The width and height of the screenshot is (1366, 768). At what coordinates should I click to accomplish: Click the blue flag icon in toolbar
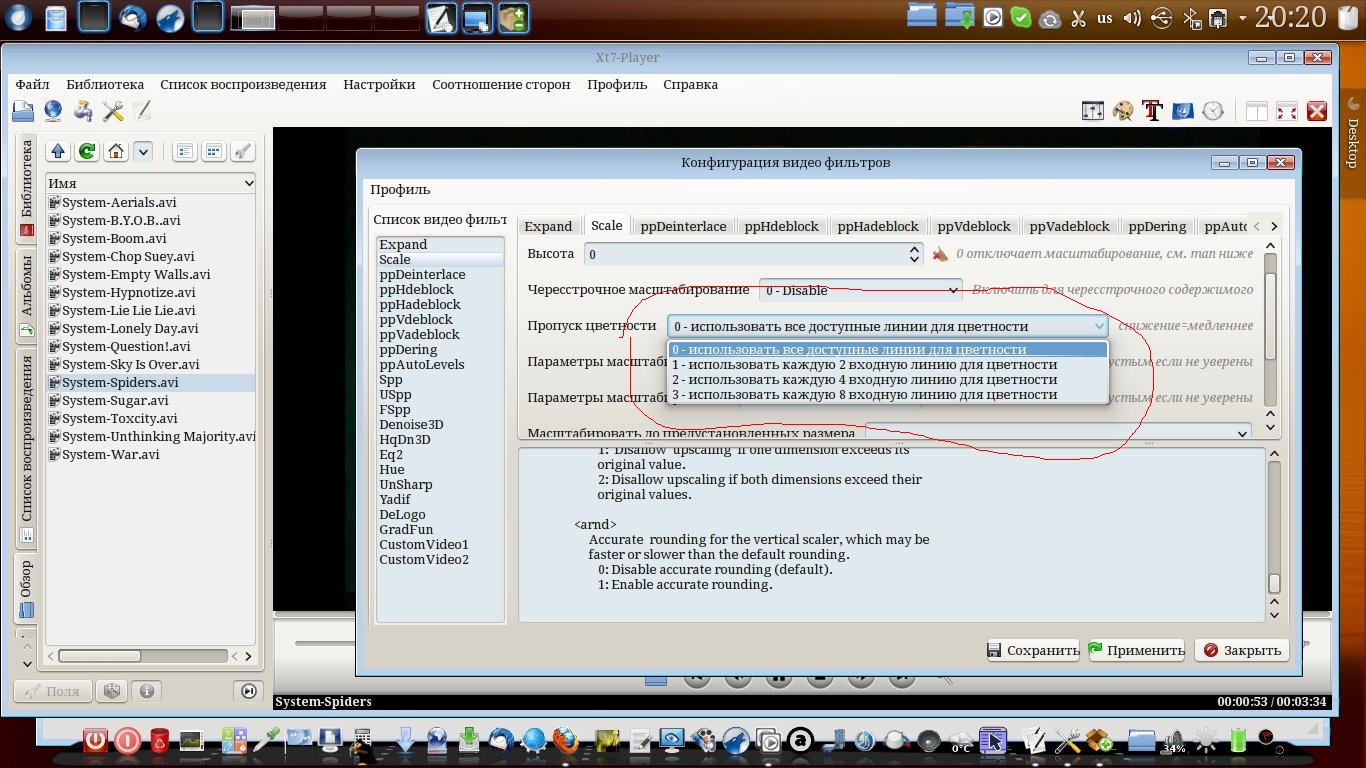click(x=1183, y=111)
